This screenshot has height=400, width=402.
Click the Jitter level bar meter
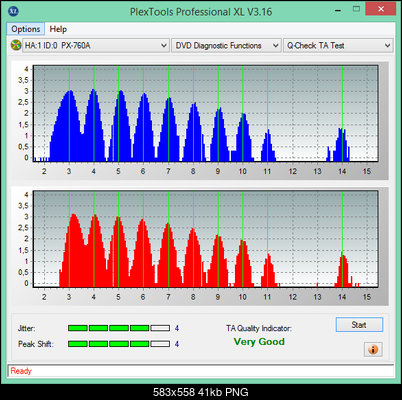(x=119, y=328)
